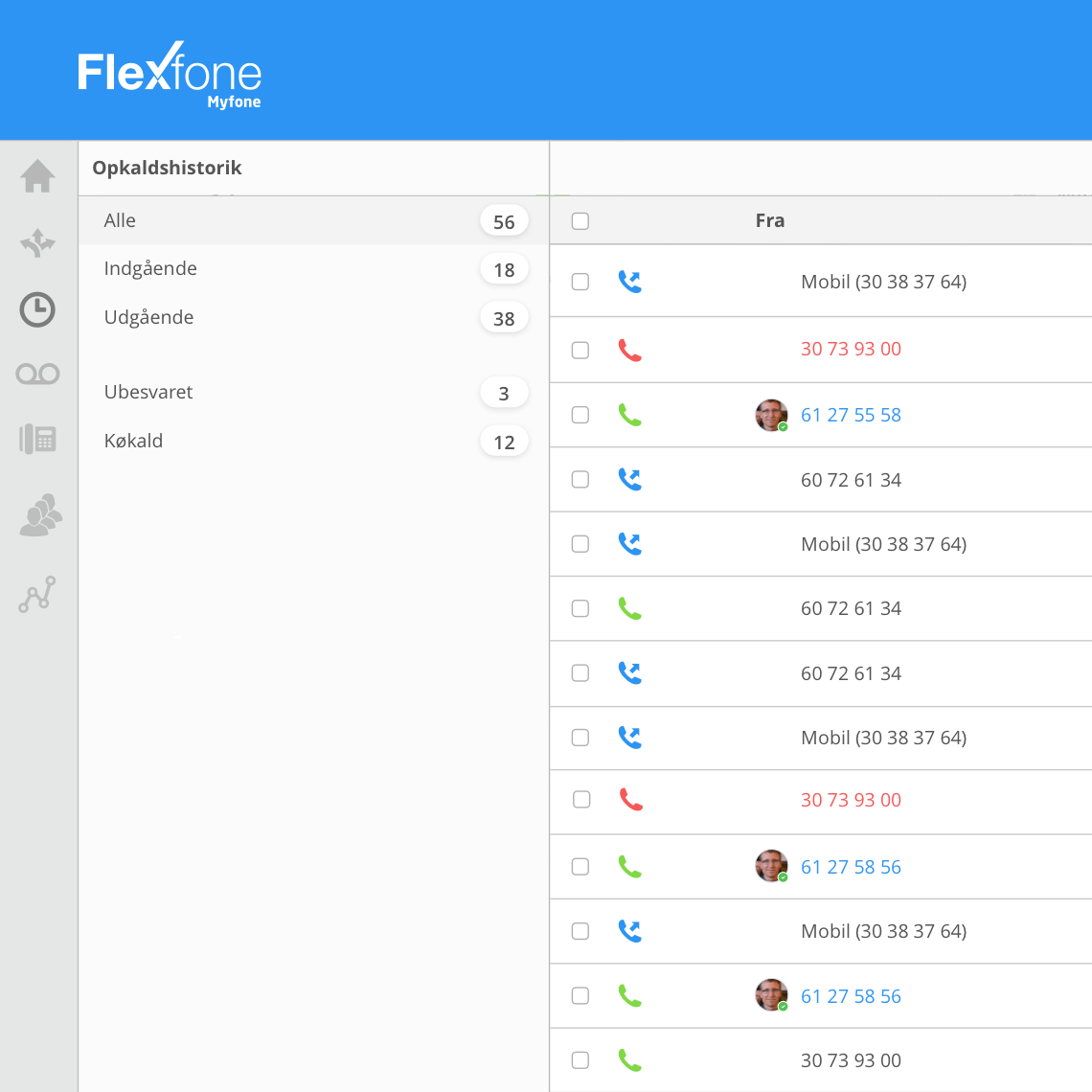Click 60 72 61 34 text on green-icon row
This screenshot has height=1092, width=1092.
pyautogui.click(x=851, y=608)
